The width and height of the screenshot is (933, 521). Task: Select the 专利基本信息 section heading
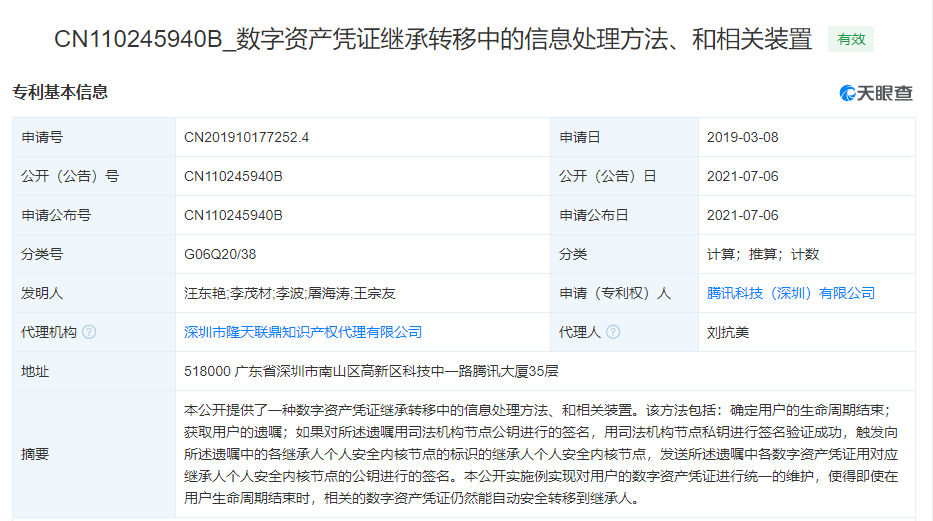tap(60, 92)
